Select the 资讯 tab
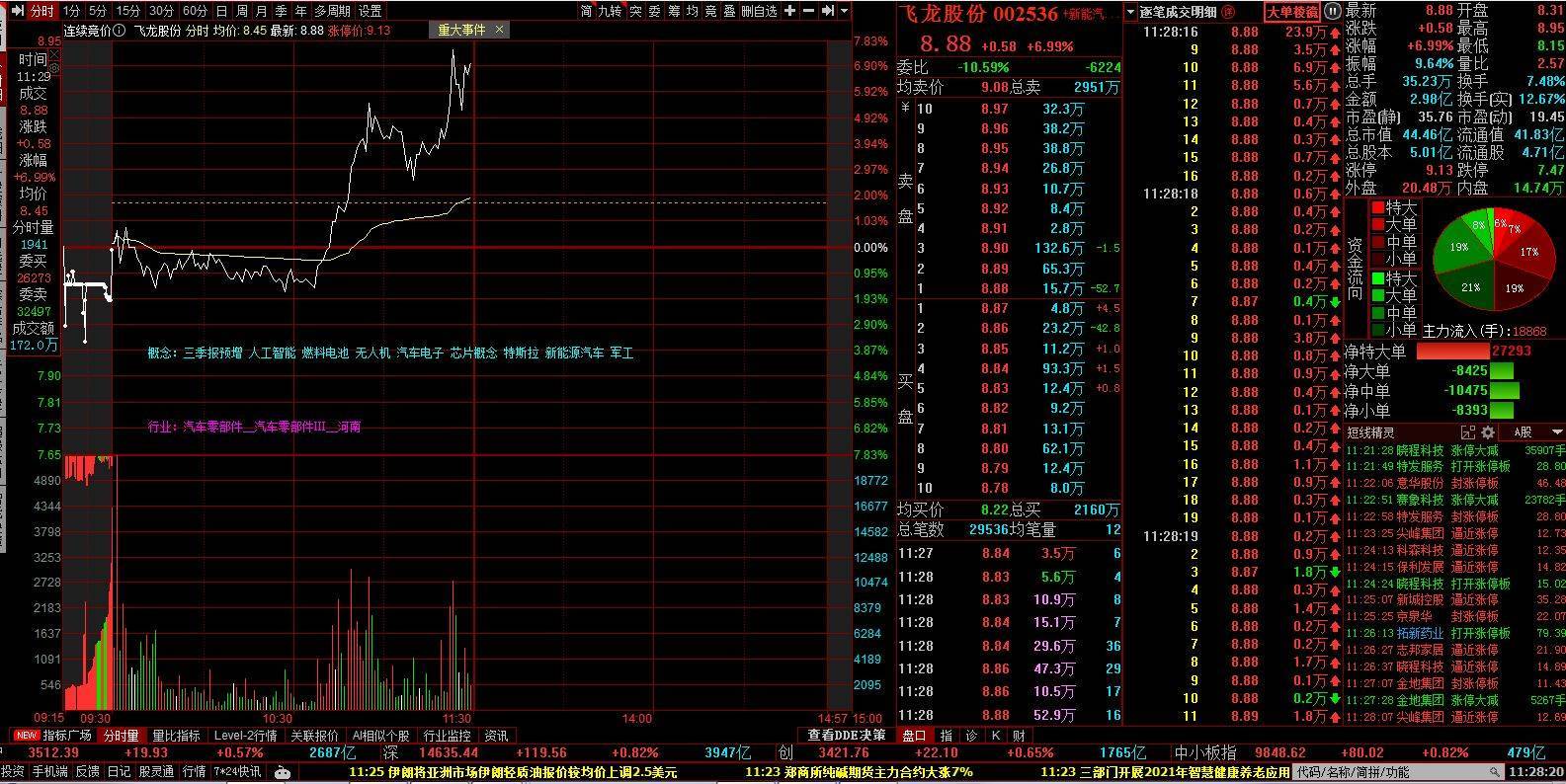This screenshot has height=784, width=1566. coord(496,736)
